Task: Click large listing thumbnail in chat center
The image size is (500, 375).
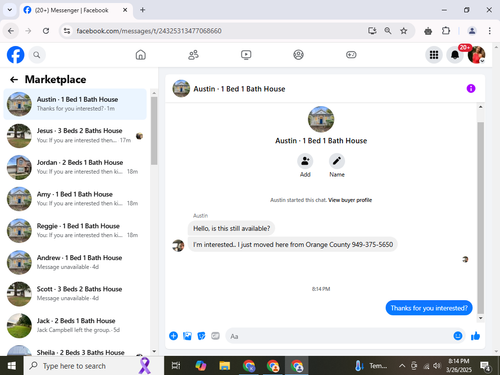Action: pos(321,119)
